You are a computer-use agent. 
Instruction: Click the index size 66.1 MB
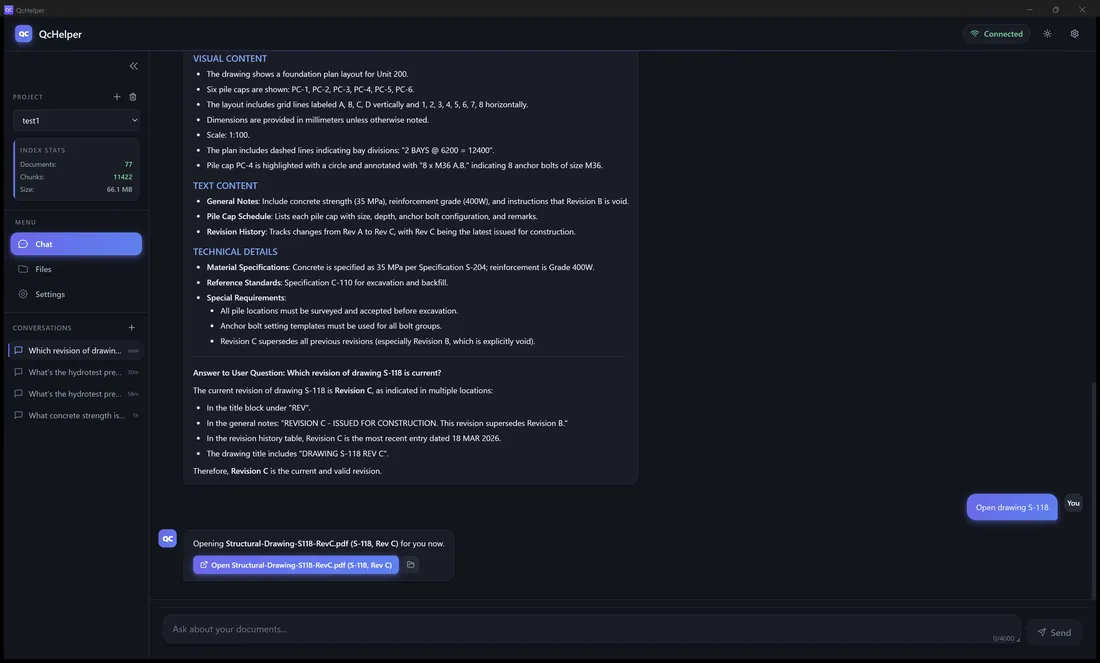click(119, 189)
